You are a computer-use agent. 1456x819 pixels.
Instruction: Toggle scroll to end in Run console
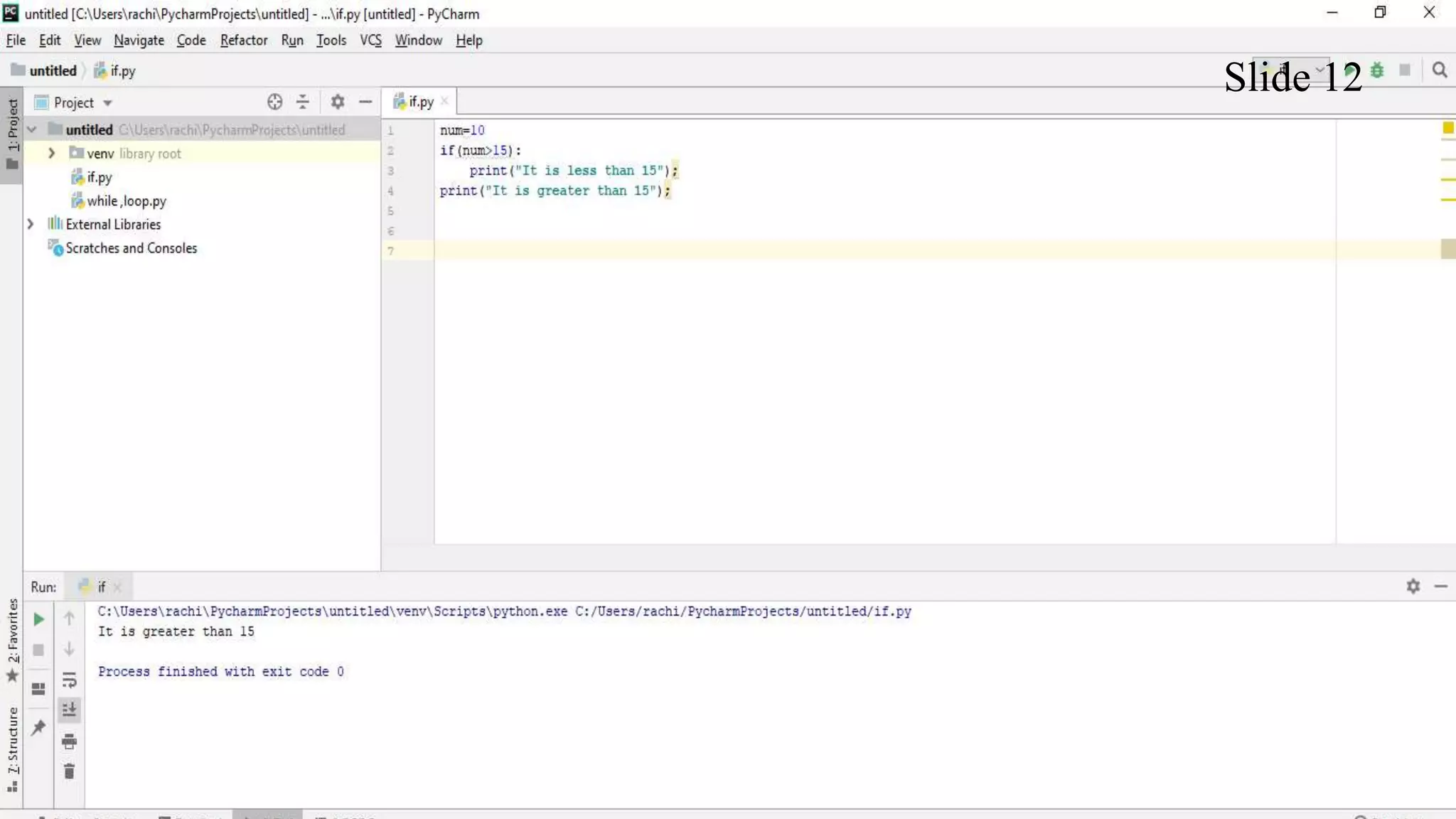pyautogui.click(x=69, y=710)
